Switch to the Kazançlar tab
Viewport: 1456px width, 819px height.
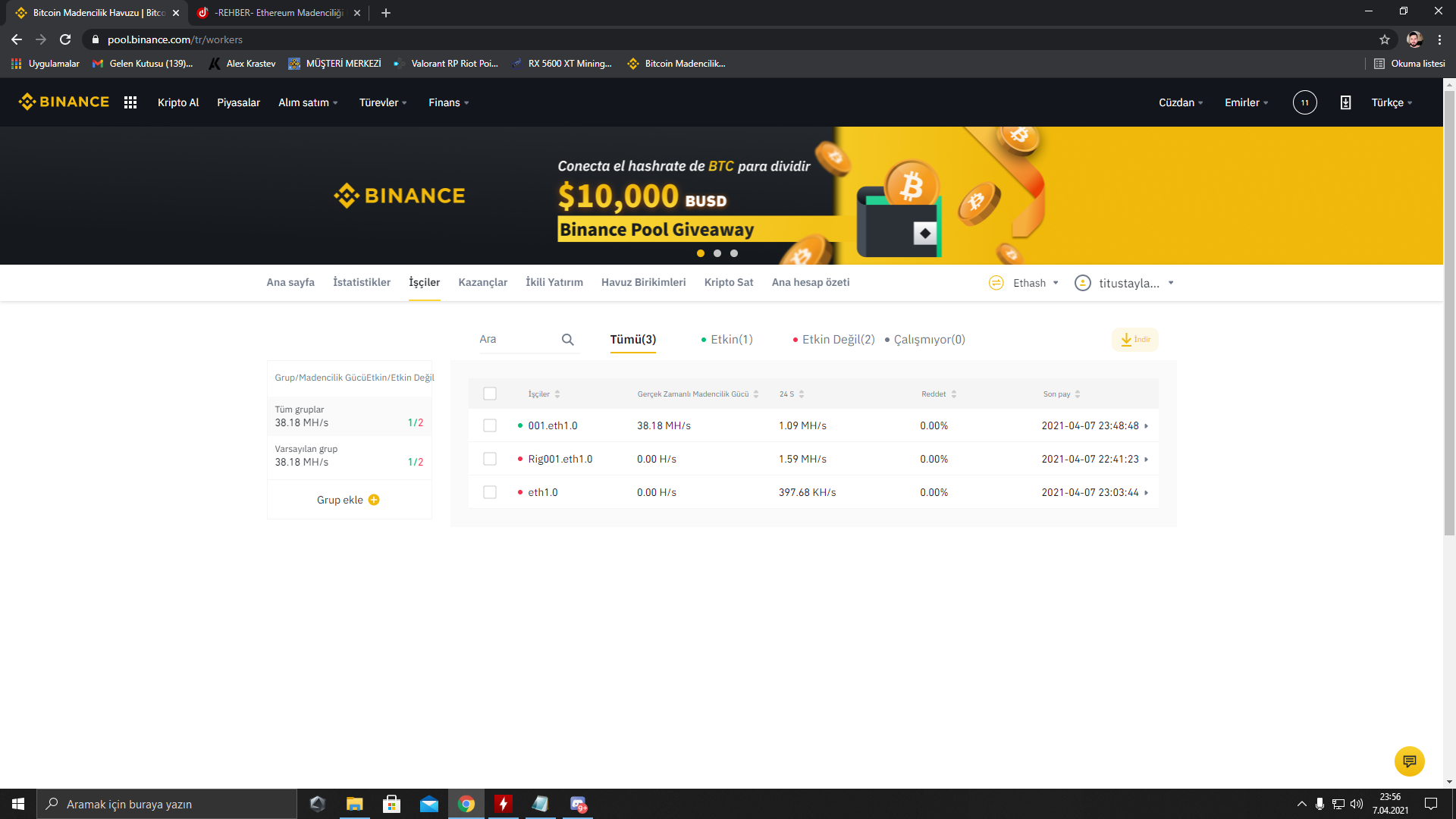pos(482,282)
